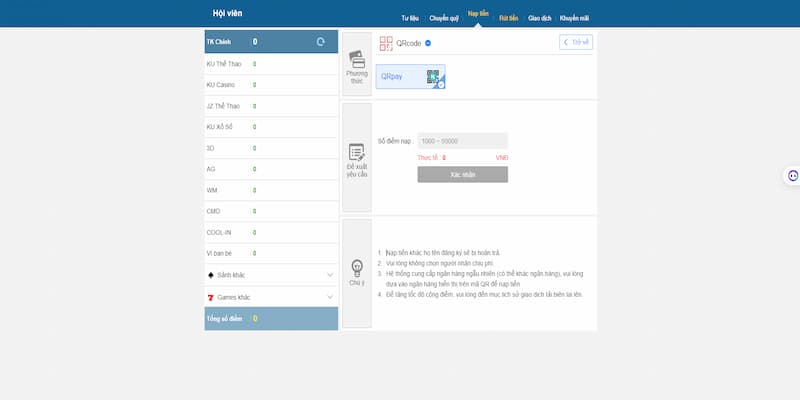Refresh the TK Chính balance
800x400 pixels.
(x=320, y=42)
